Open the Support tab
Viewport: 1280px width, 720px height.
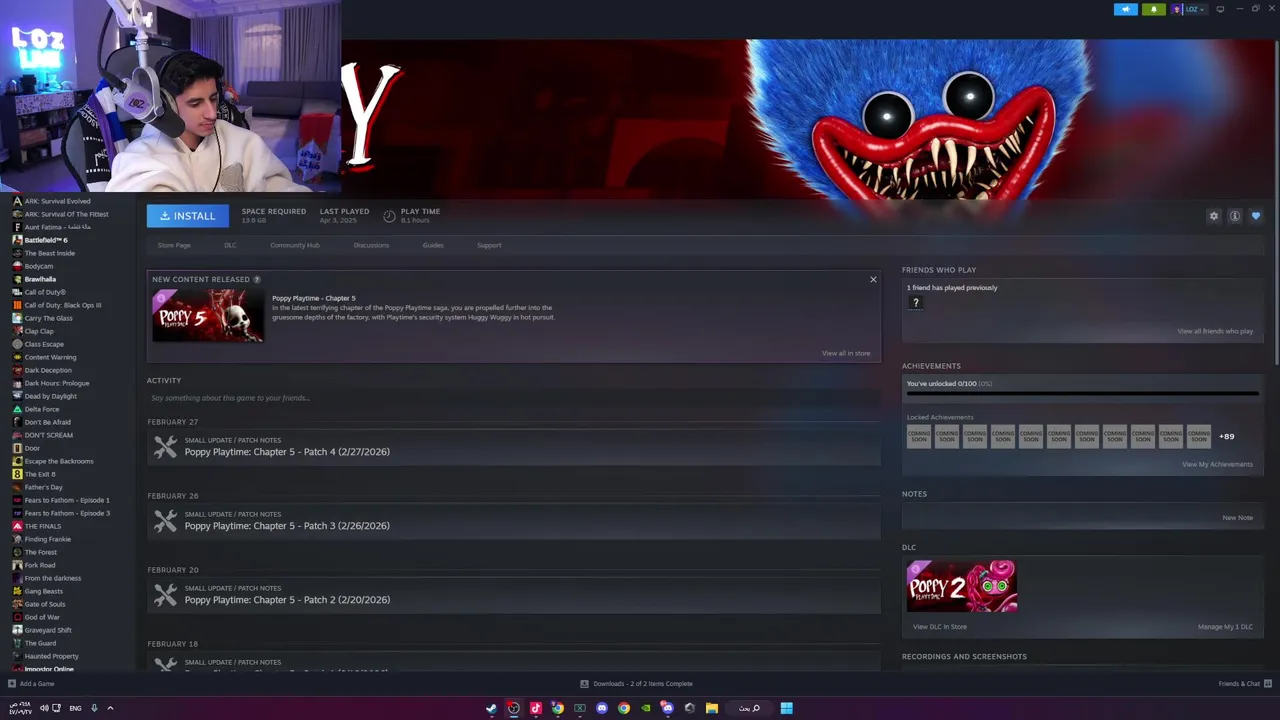[x=489, y=245]
